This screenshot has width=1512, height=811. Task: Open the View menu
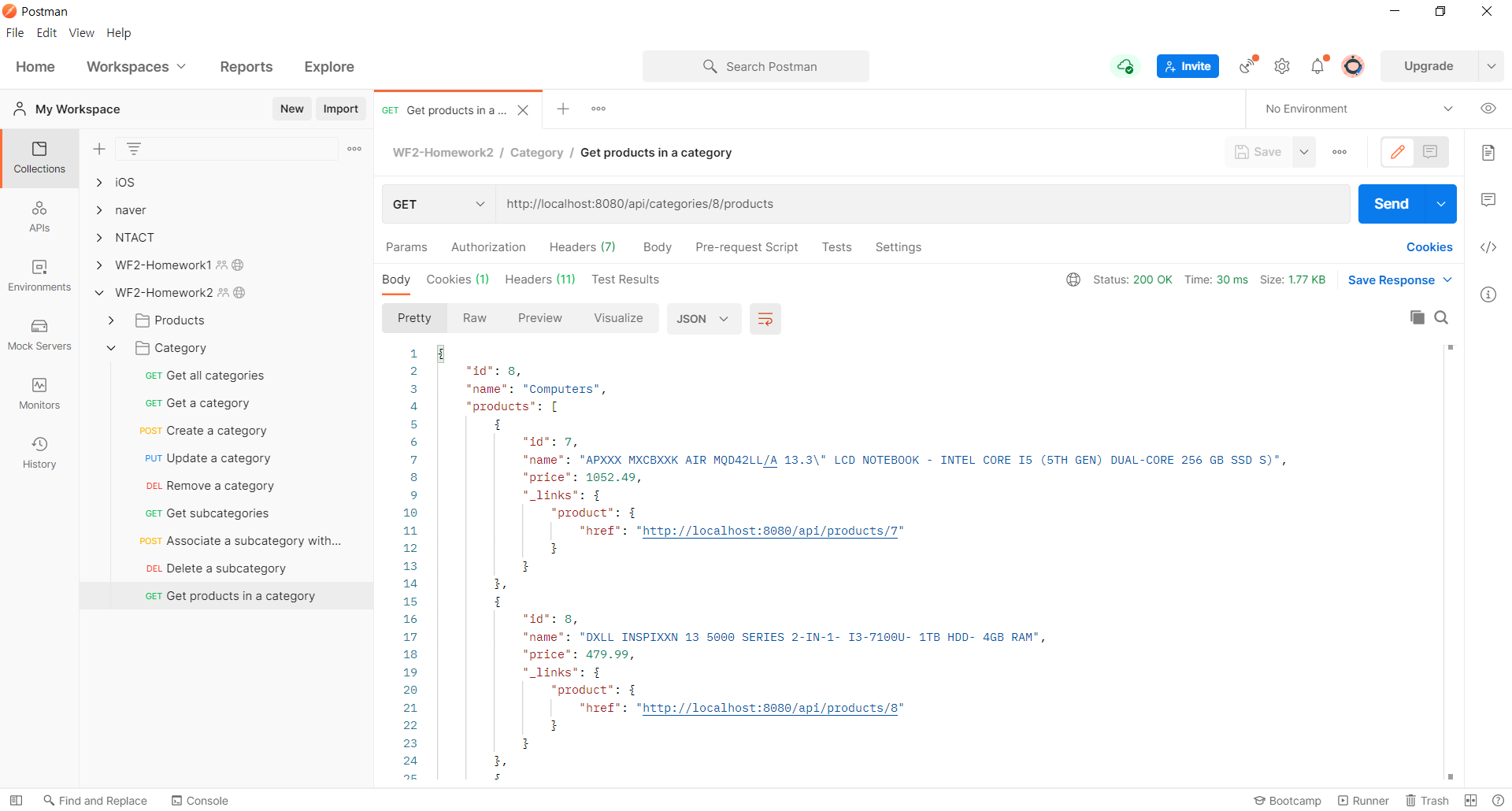81,33
